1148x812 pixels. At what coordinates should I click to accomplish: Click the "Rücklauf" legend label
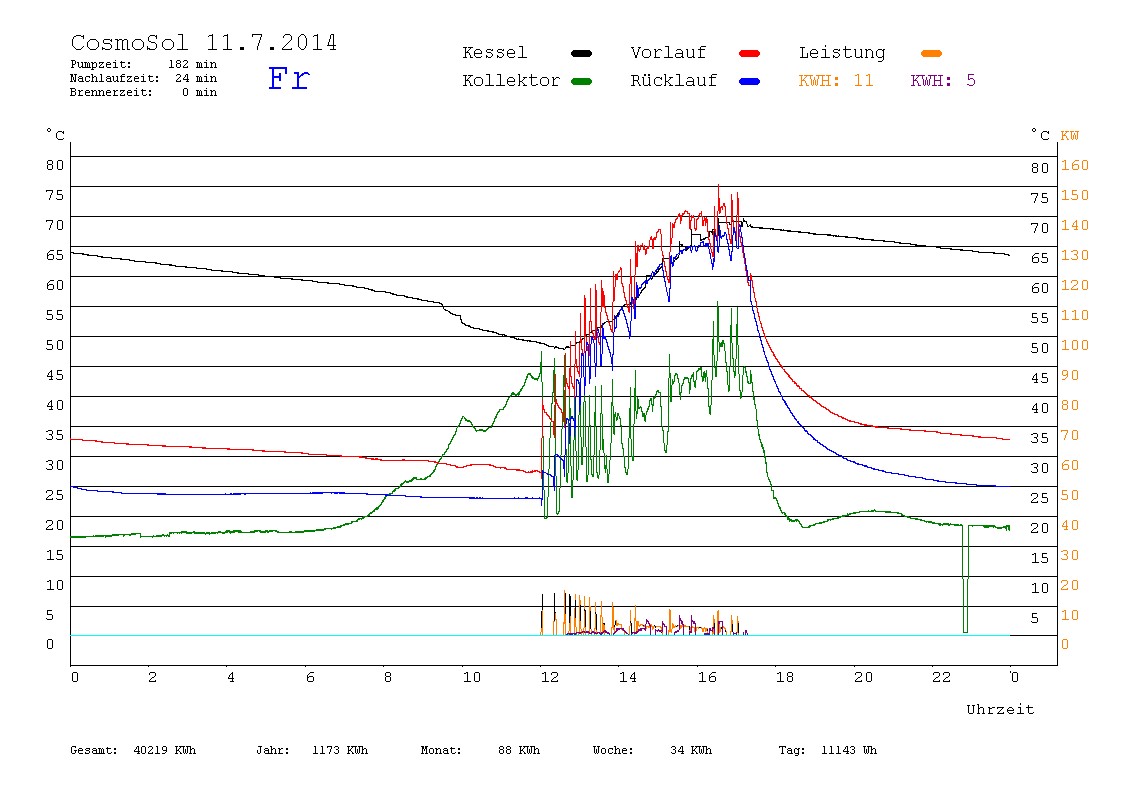click(674, 81)
